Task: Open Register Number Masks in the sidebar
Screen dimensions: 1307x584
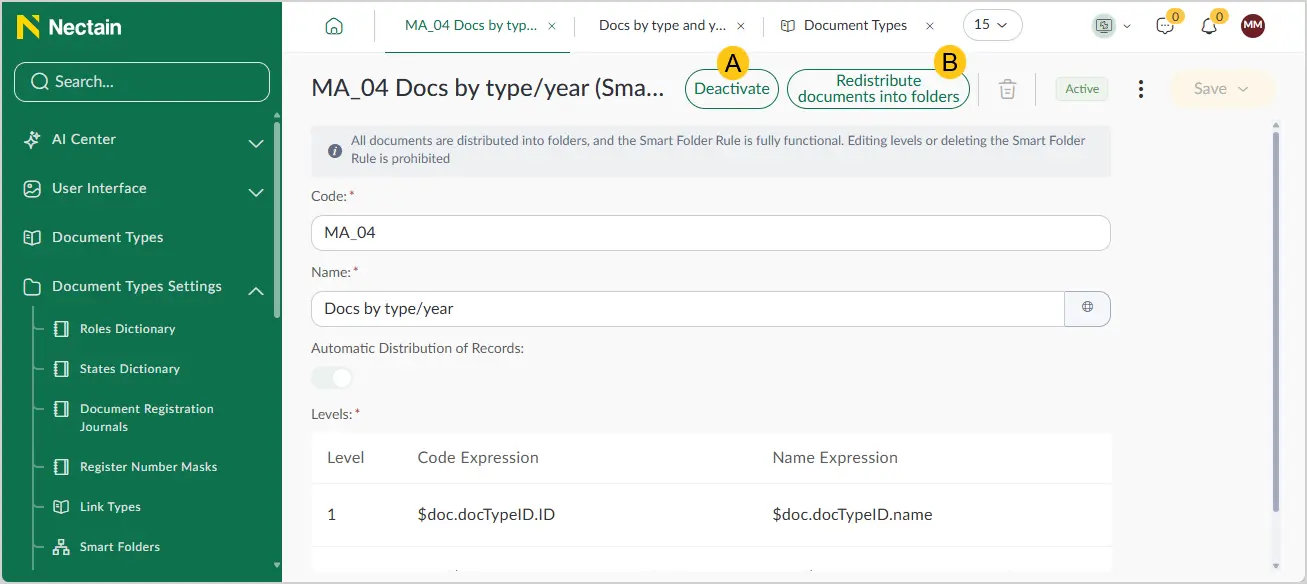Action: [x=148, y=467]
